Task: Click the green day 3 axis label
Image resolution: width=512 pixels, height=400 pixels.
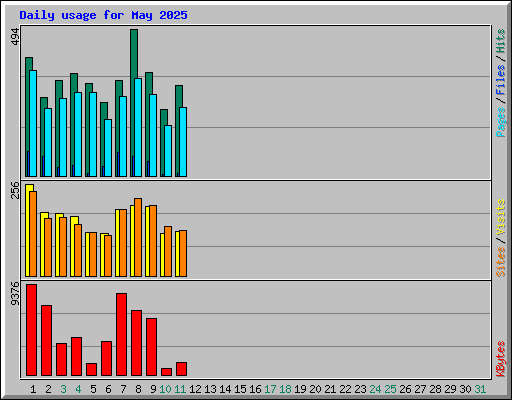Action: (63, 389)
